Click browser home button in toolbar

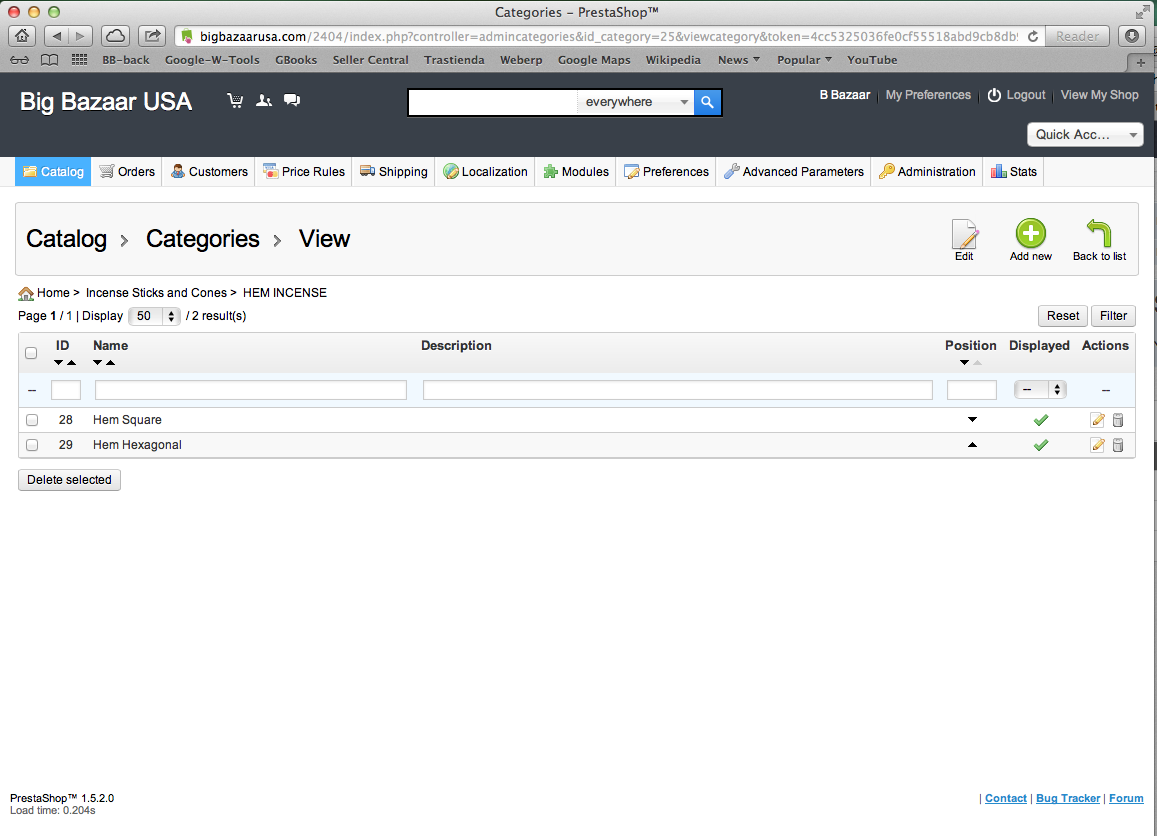coord(22,35)
